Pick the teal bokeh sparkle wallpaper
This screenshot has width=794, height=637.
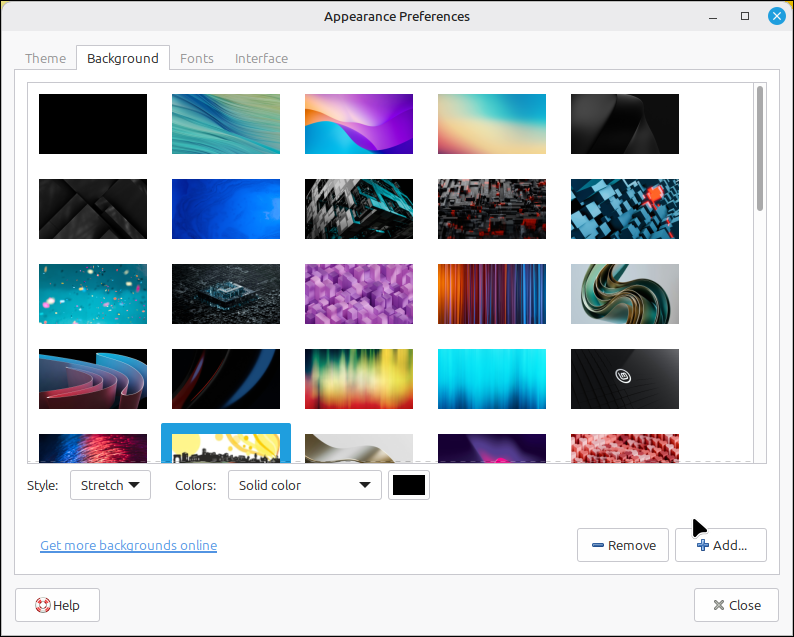coord(93,294)
